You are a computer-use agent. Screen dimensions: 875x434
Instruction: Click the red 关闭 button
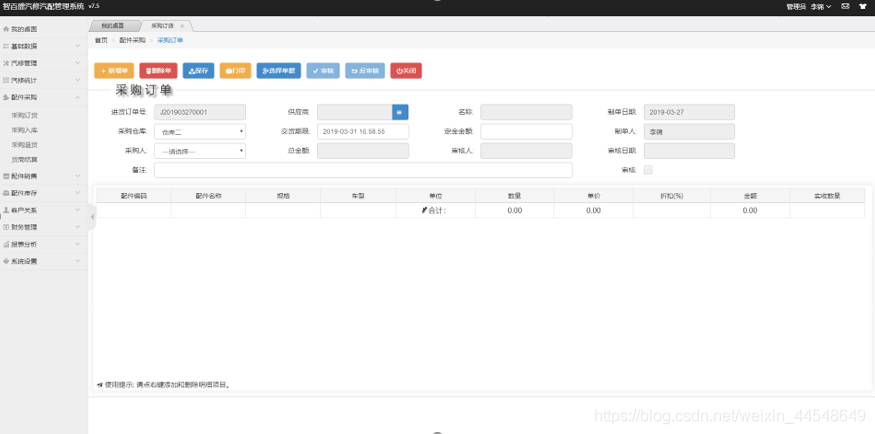(x=406, y=71)
